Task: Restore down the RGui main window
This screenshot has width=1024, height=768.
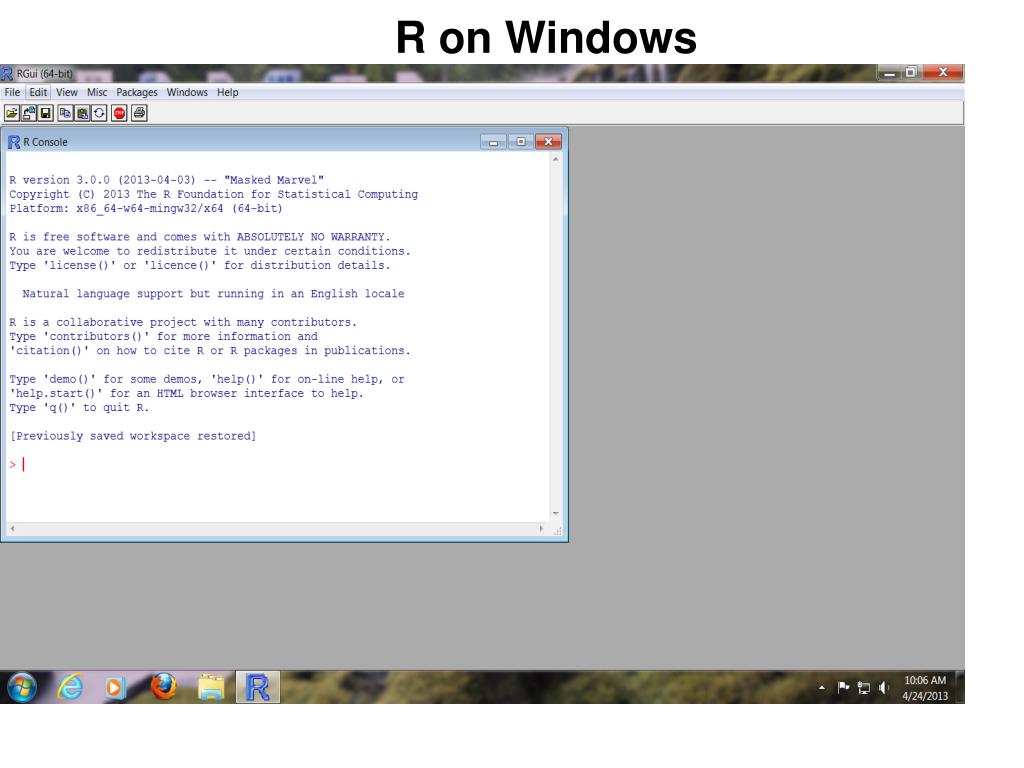Action: 911,72
